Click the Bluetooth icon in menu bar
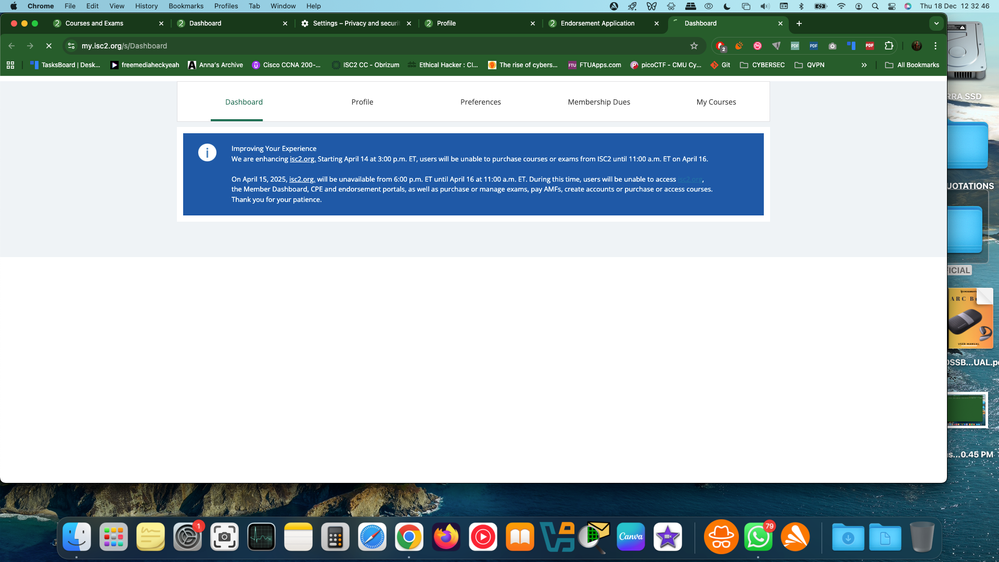Screen dimensions: 999x562 click(801, 6)
